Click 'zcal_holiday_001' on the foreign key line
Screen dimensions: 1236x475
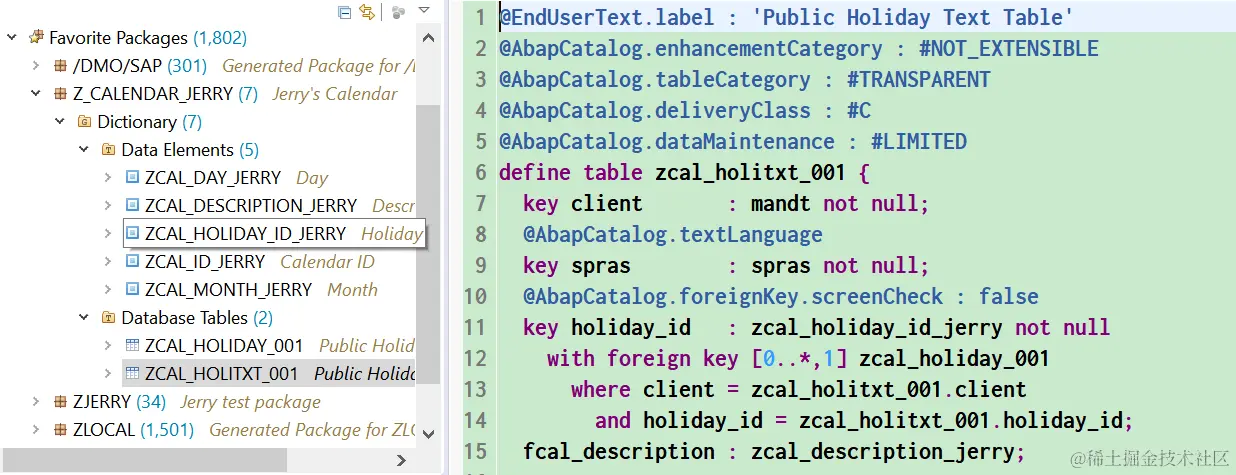[955, 358]
